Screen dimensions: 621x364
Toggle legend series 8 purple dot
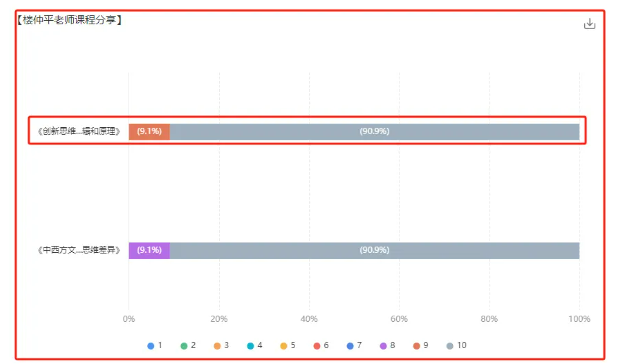pos(383,346)
